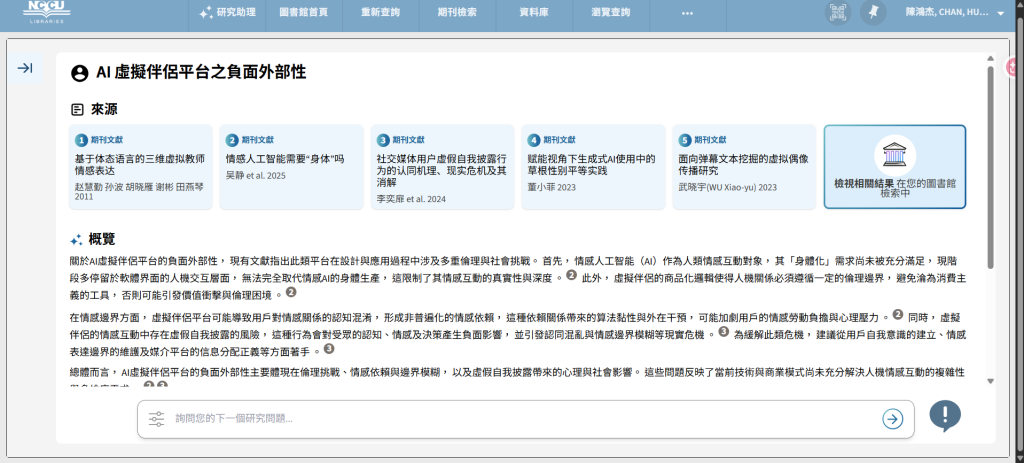Open 資料庫 databases
This screenshot has height=463, width=1024.
[534, 12]
